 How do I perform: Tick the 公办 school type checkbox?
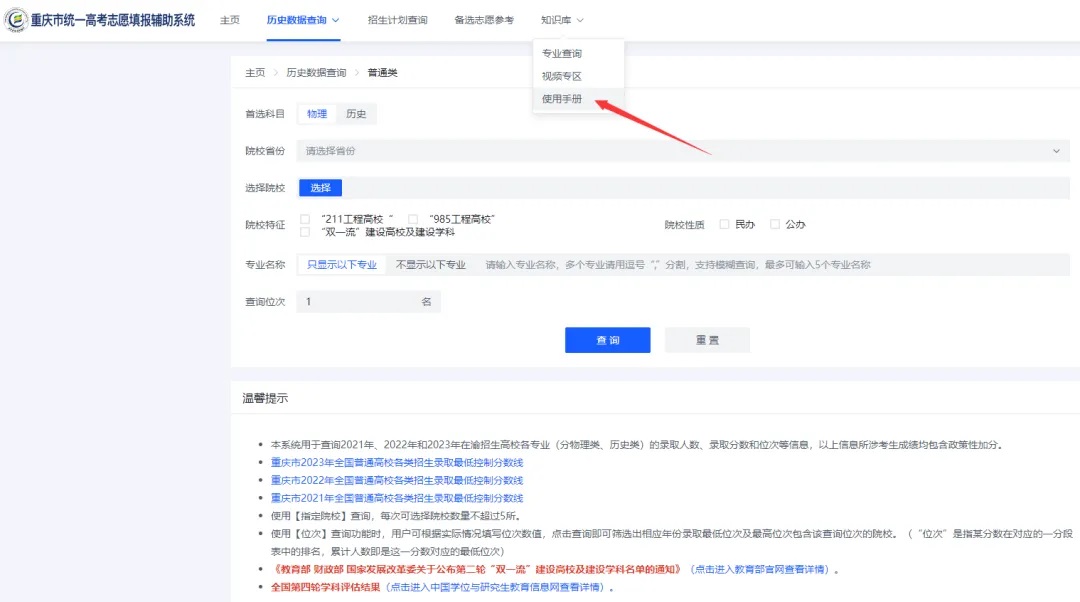pyautogui.click(x=775, y=225)
